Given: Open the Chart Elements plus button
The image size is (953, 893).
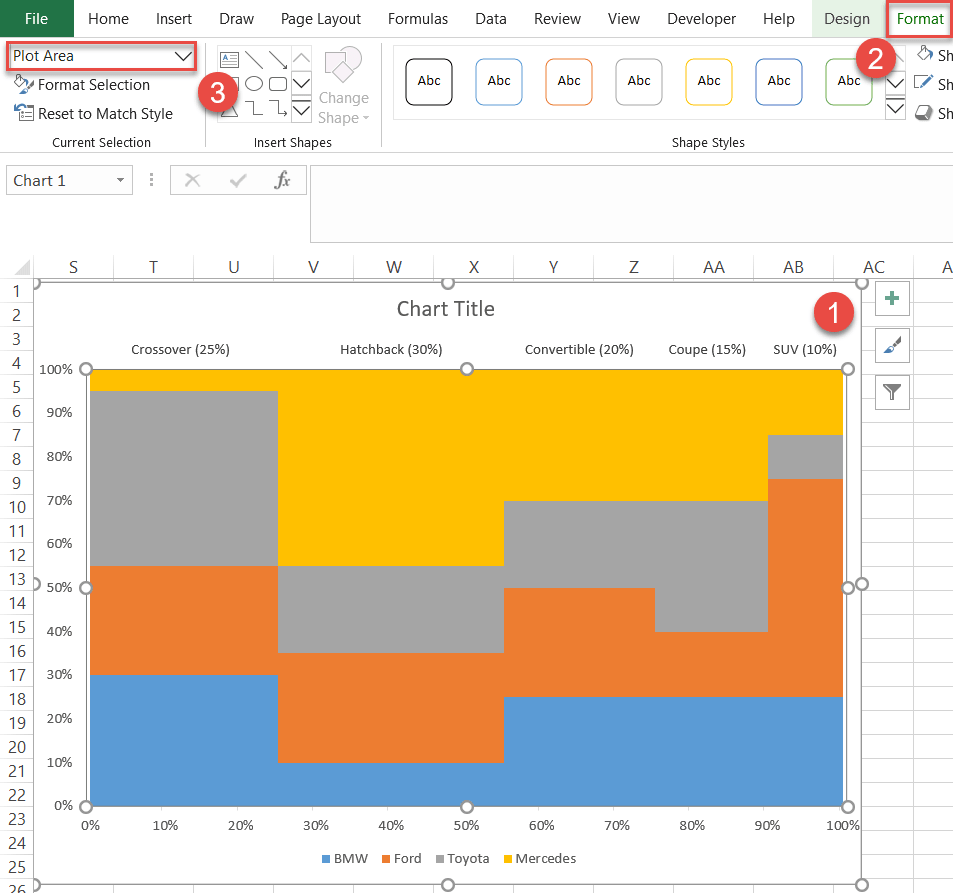Looking at the screenshot, I should coord(892,298).
